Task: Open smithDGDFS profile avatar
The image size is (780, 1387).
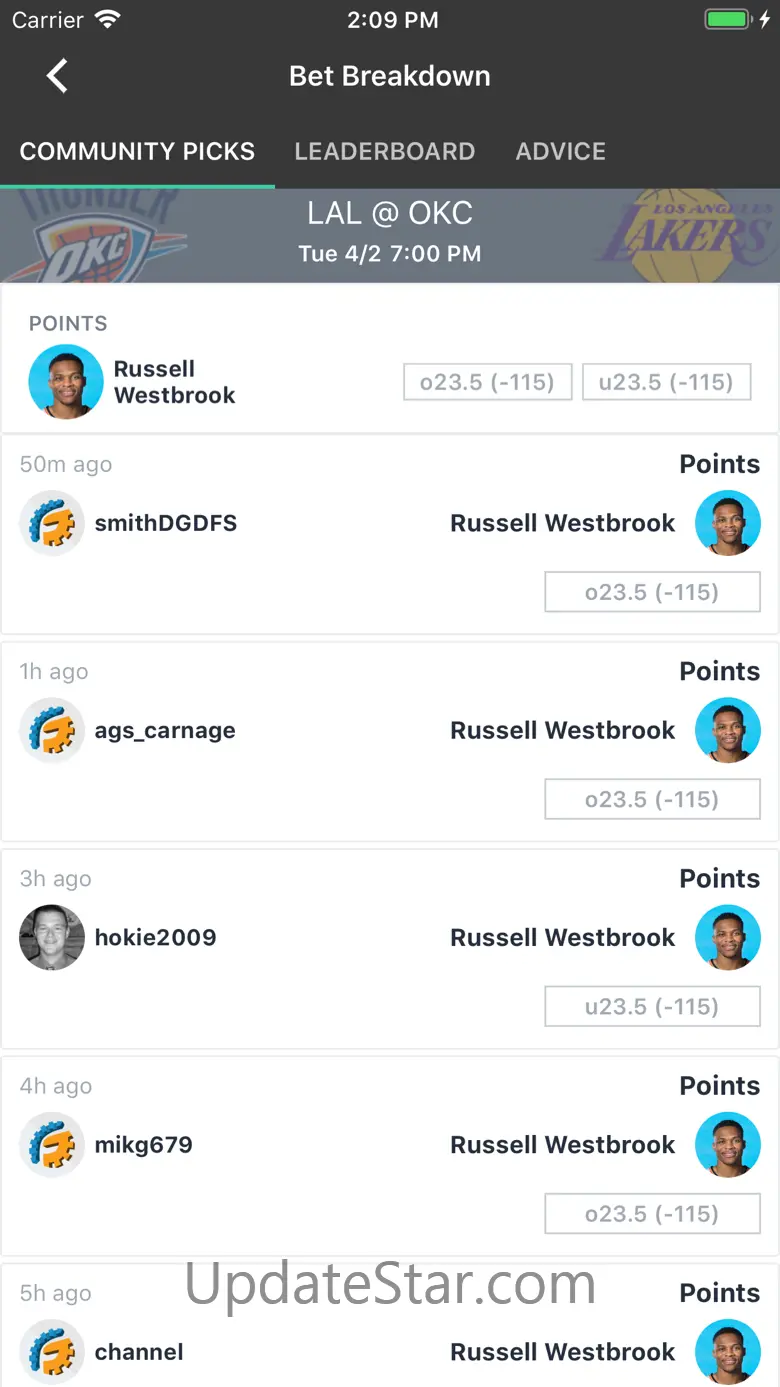Action: [x=52, y=523]
